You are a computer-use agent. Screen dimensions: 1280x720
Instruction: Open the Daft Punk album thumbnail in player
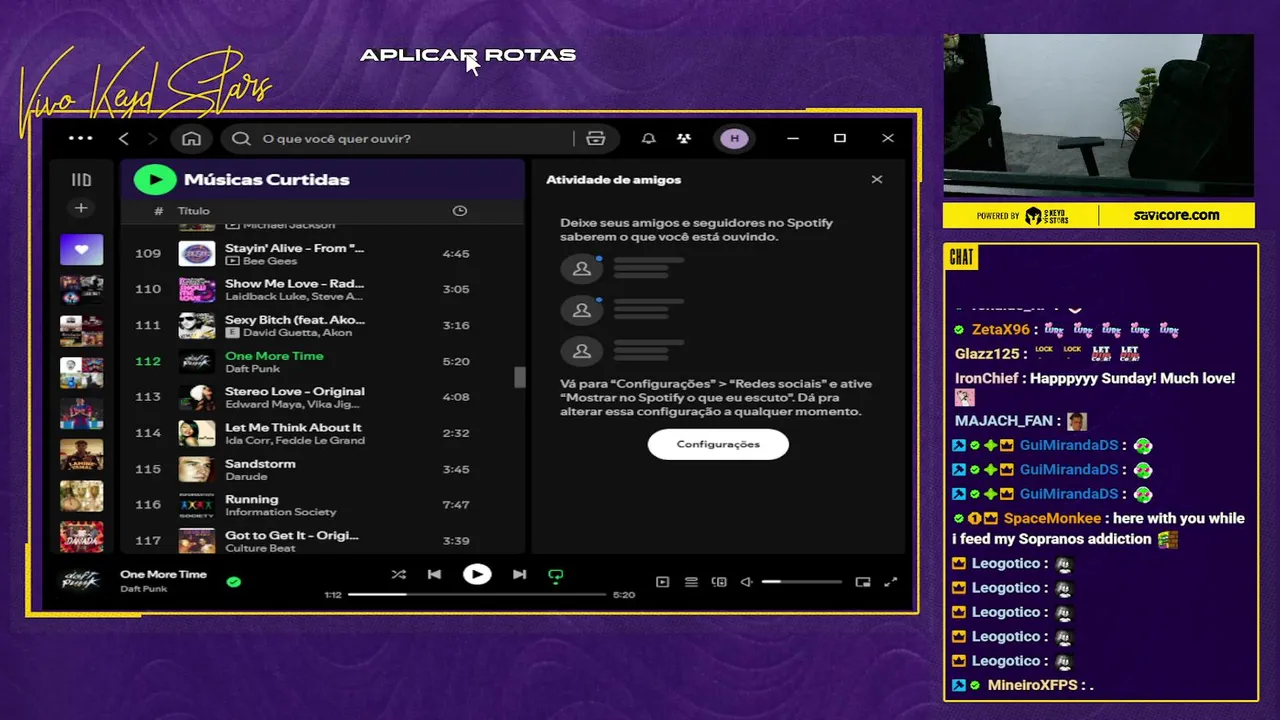(x=80, y=580)
